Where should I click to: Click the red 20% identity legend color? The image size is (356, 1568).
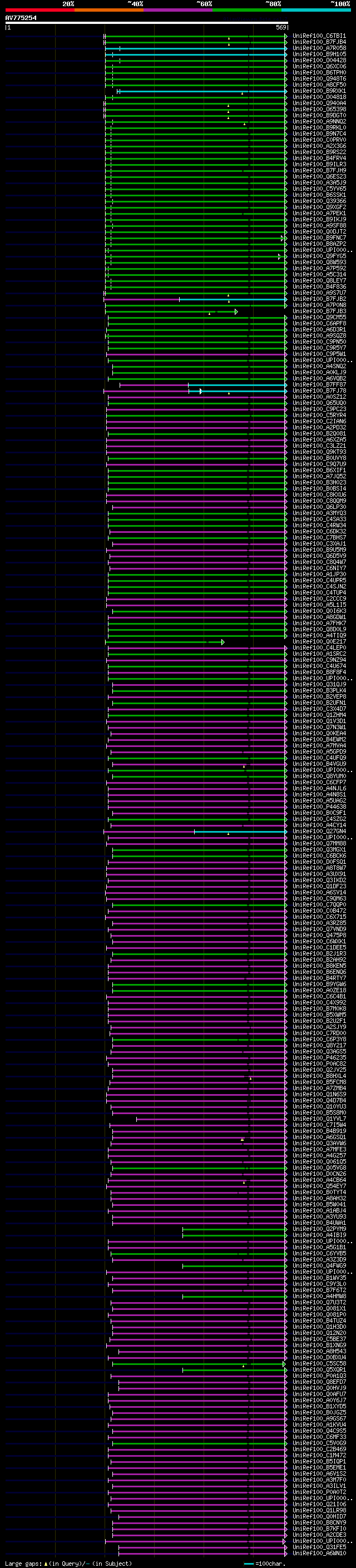[39, 10]
